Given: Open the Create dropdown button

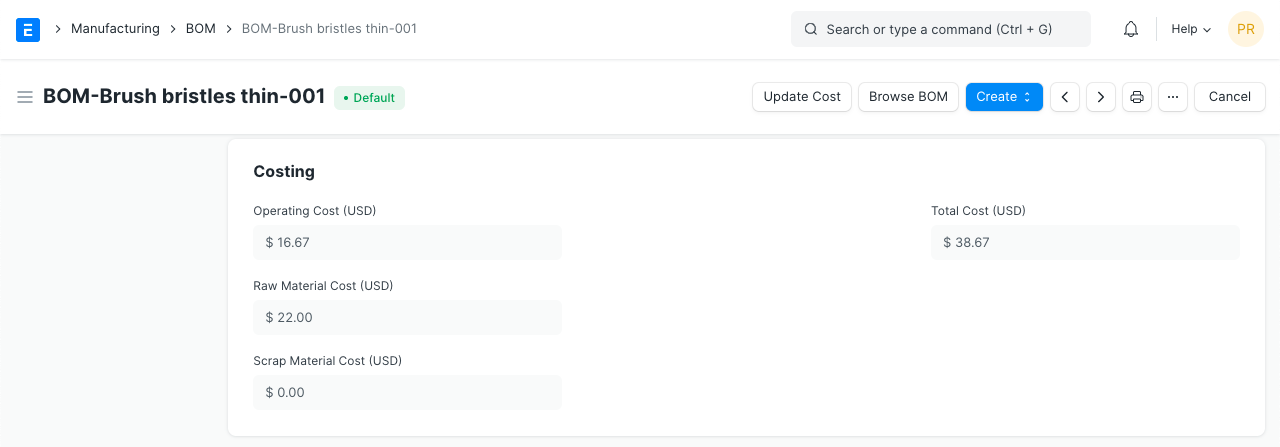Looking at the screenshot, I should tap(1004, 97).
